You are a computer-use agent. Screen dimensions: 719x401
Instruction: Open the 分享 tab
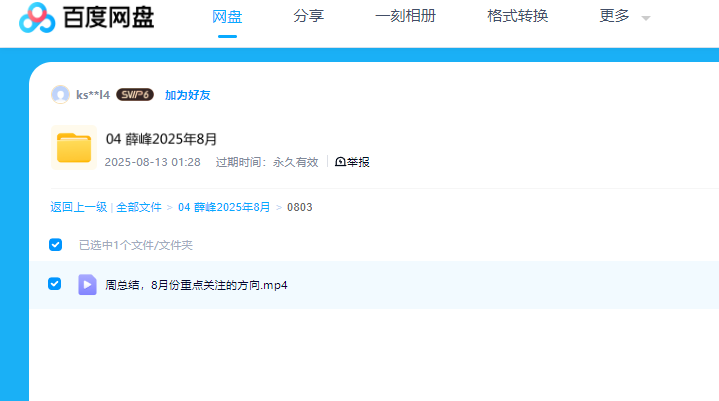coord(308,17)
